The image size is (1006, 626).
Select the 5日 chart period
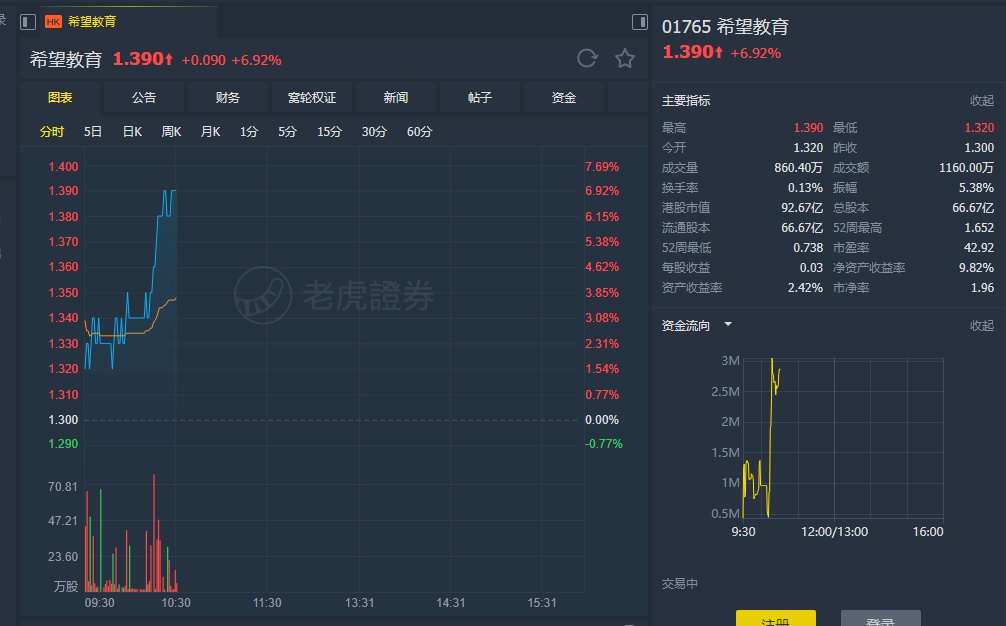tap(93, 131)
